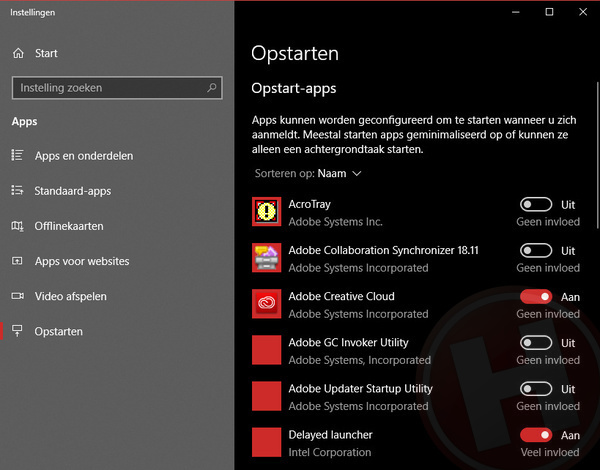
Task: Toggle Adobe GC Invoker Utility on
Action: click(x=536, y=343)
